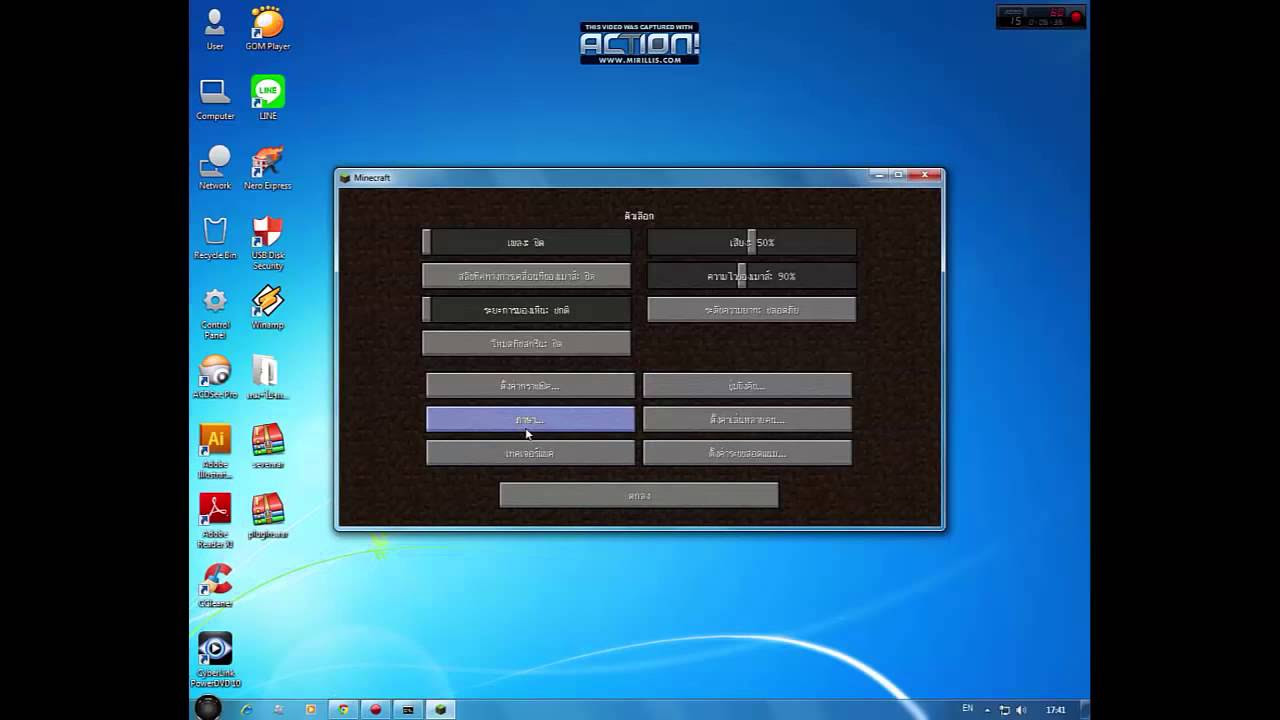Open the highlighted Minecraft language button

point(531,419)
